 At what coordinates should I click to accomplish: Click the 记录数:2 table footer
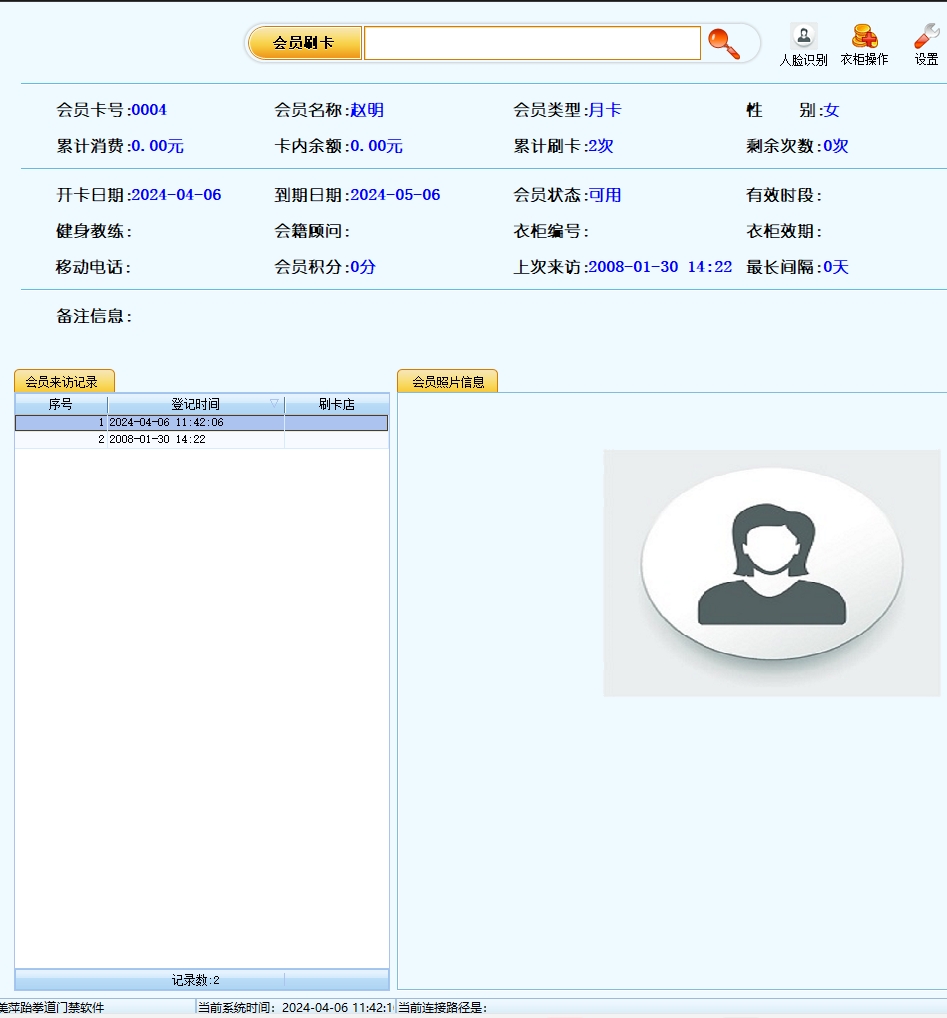coord(195,980)
